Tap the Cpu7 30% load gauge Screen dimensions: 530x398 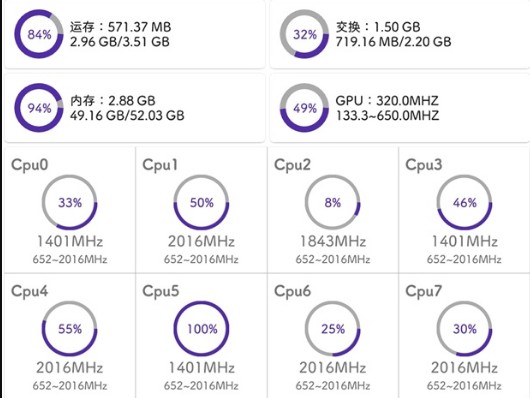click(464, 329)
